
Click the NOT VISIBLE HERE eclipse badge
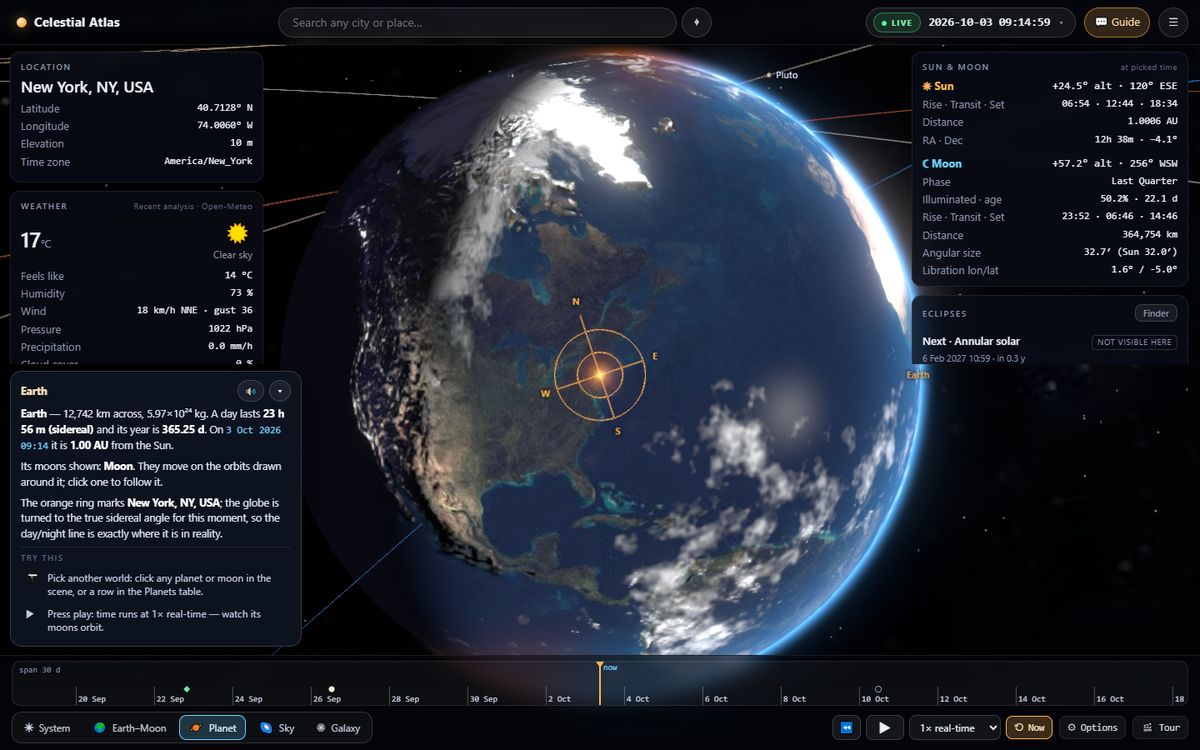1133,342
